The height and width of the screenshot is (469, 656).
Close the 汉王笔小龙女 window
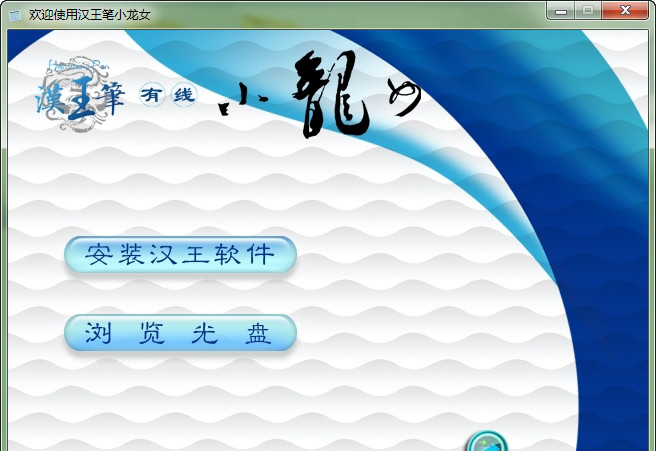tap(625, 11)
